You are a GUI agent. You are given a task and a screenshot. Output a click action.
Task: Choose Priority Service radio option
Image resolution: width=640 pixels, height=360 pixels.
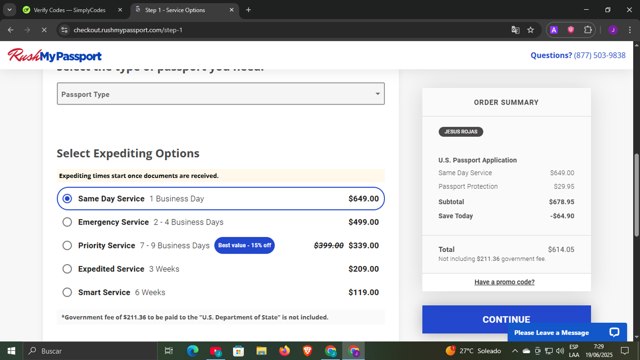tap(67, 245)
